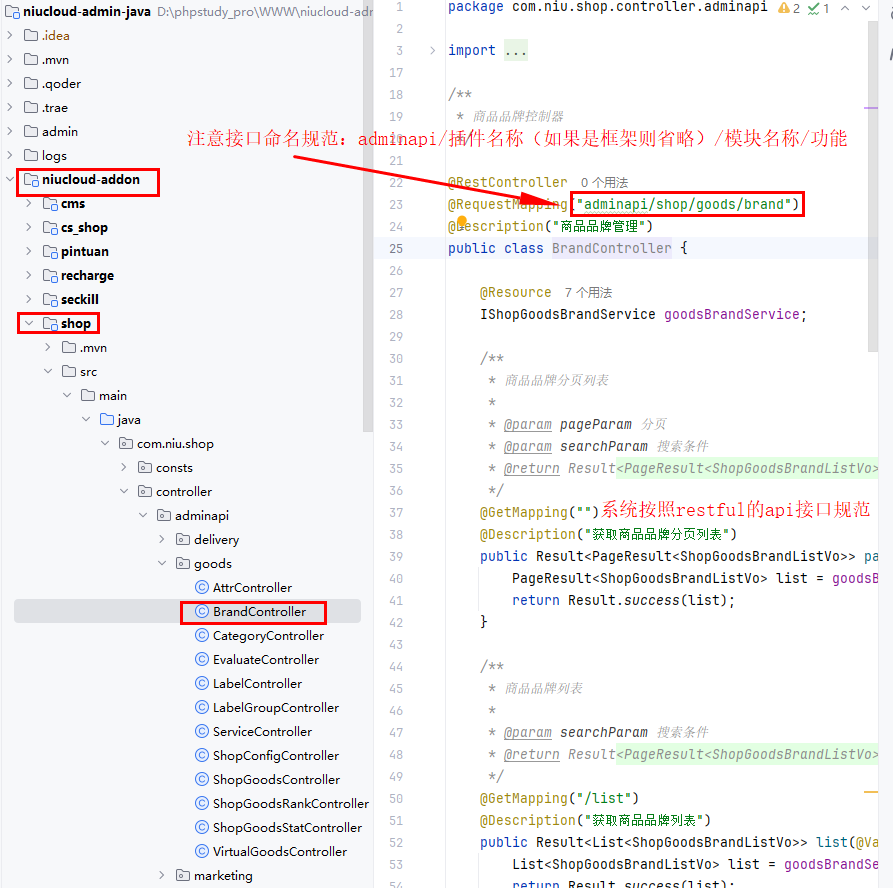Expand the .idea folder chevron

coord(10,36)
